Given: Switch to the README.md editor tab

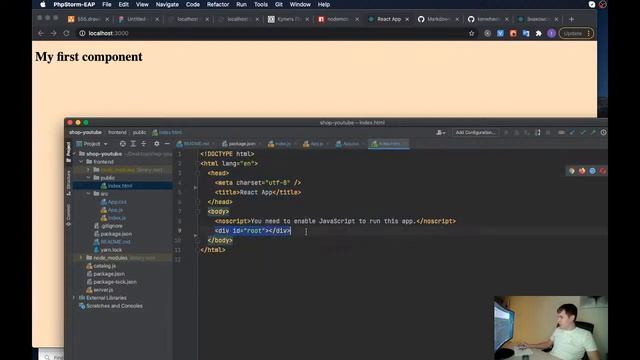Looking at the screenshot, I should click(x=195, y=144).
